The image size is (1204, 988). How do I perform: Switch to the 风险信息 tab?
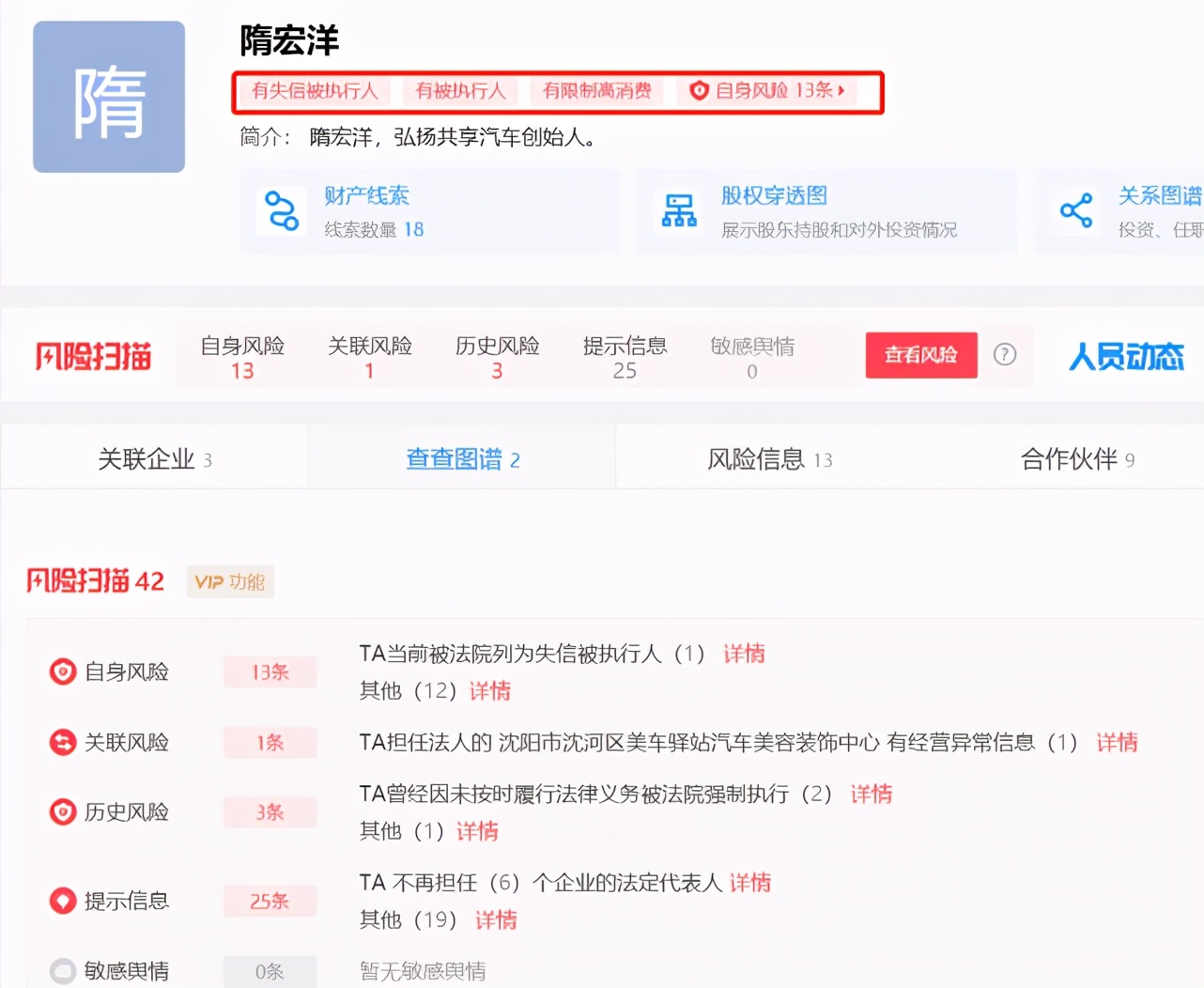tap(769, 458)
